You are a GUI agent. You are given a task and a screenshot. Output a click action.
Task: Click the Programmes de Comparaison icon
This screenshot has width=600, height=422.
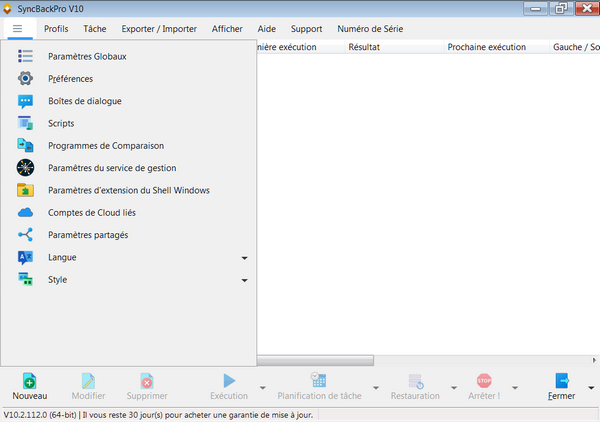[x=25, y=145]
